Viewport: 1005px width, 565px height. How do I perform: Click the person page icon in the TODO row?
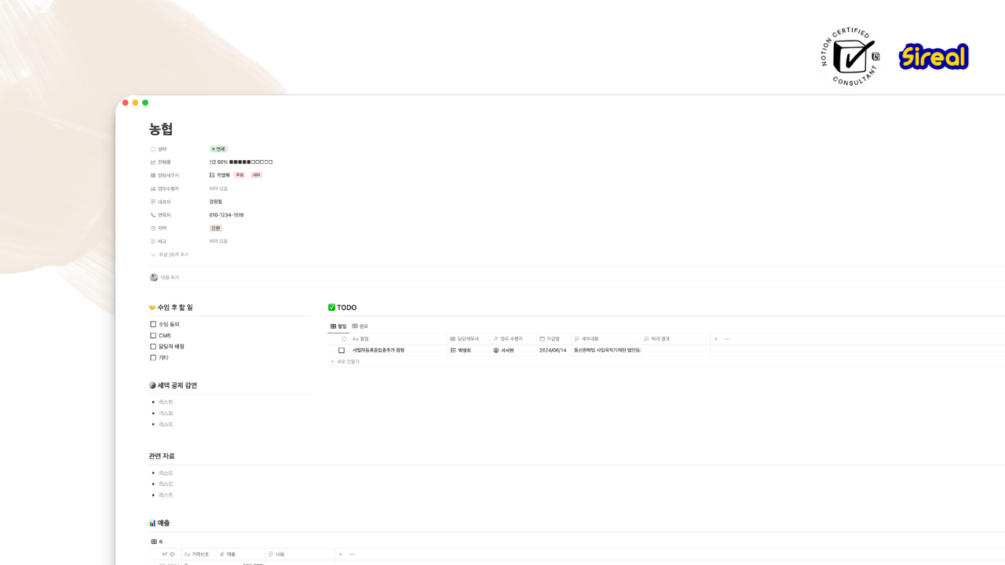pos(453,350)
